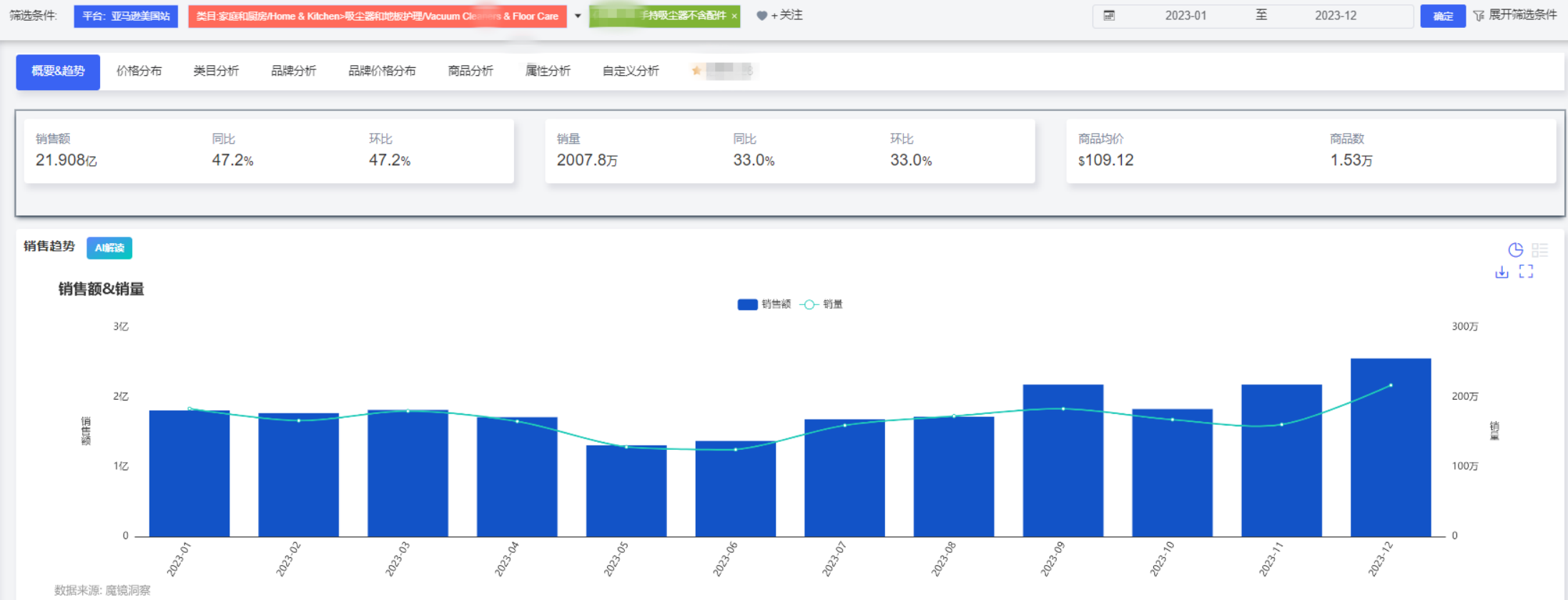
Task: Click the AI解读 button
Action: click(x=109, y=248)
